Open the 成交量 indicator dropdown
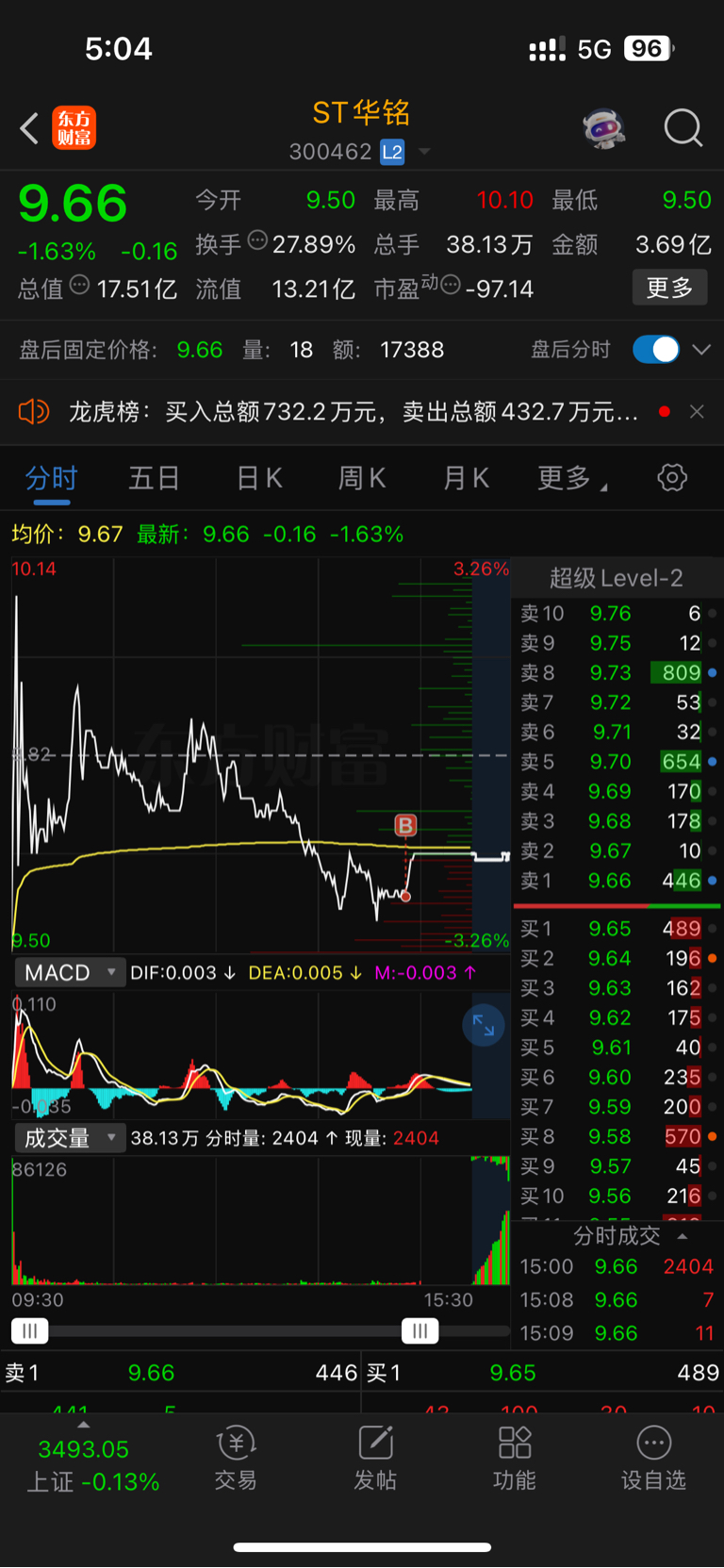The image size is (724, 1568). [69, 1138]
